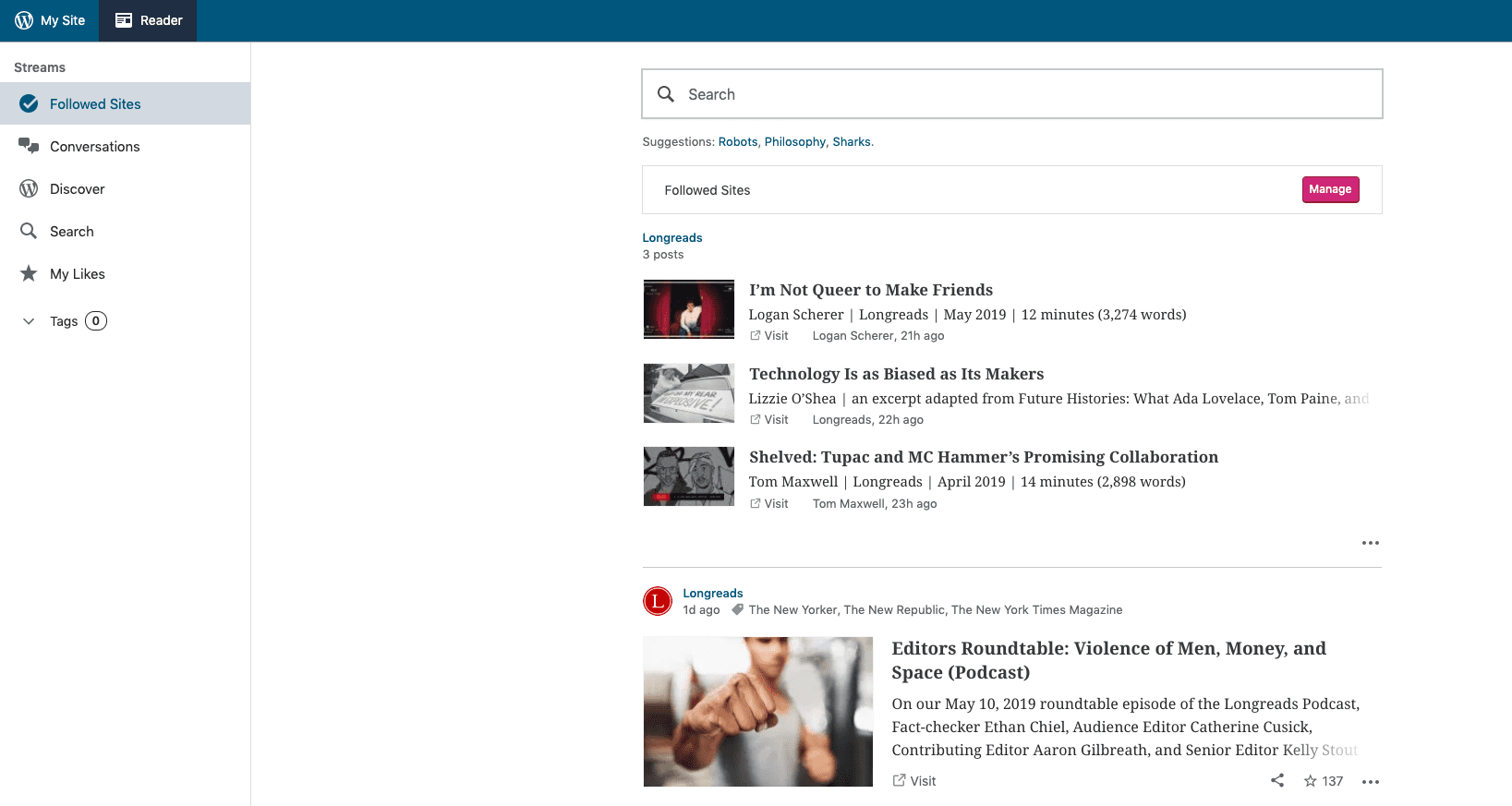Open the Conversations stream
Screen dimensions: 1512x806
[125, 146]
